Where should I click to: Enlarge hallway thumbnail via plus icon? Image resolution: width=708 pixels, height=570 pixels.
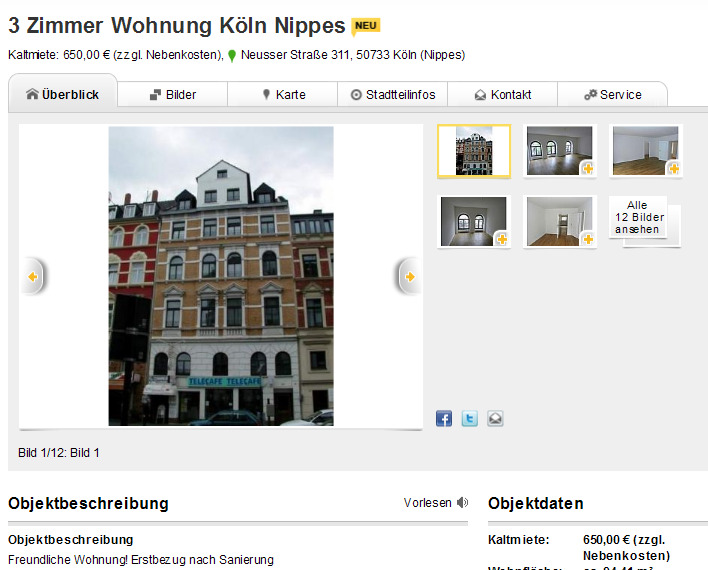(x=588, y=239)
